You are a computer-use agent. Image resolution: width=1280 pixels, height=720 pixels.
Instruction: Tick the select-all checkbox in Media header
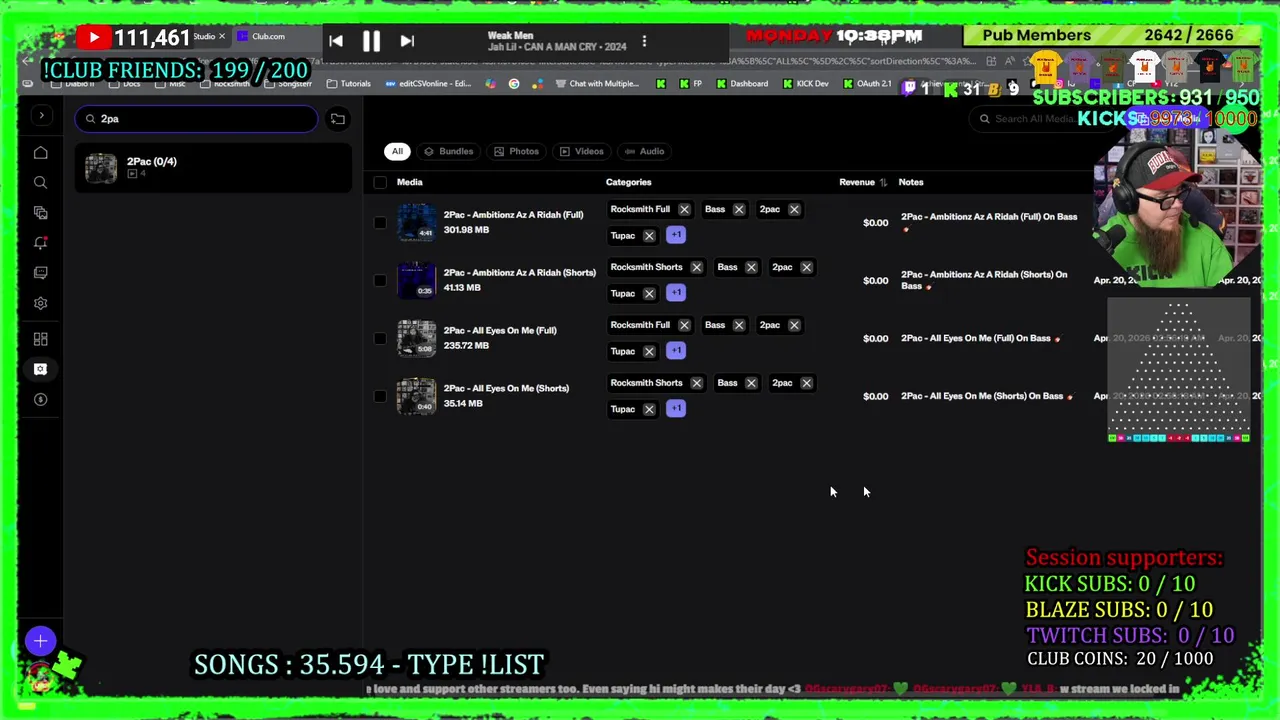click(x=380, y=183)
